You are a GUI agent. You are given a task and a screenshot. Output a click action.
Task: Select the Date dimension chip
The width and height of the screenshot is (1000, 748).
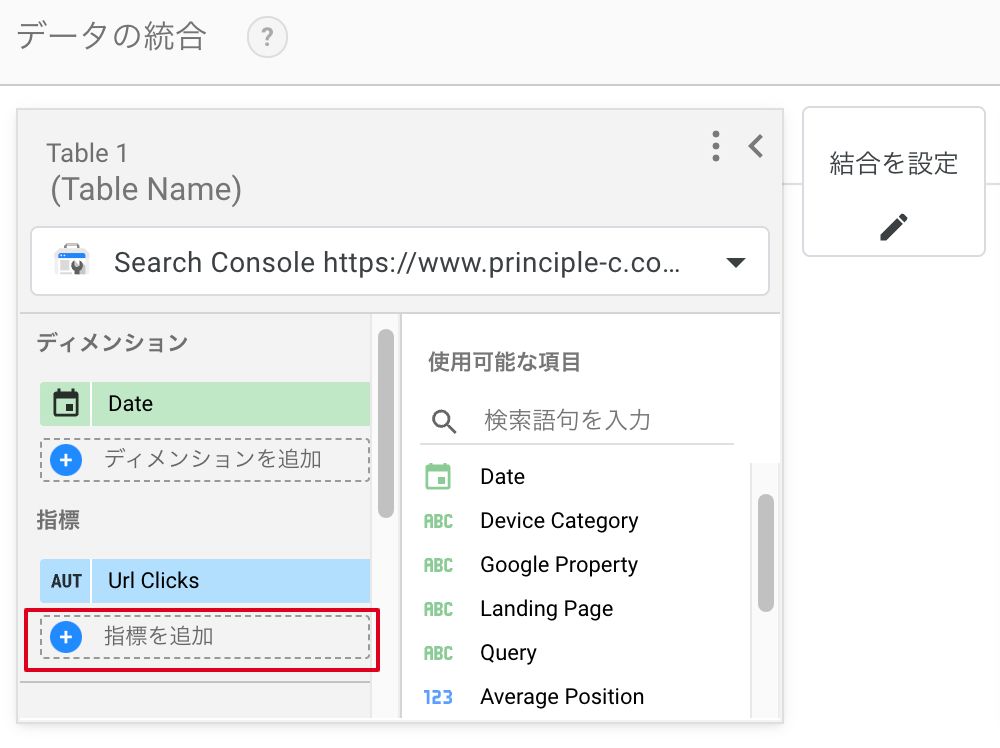[230, 404]
